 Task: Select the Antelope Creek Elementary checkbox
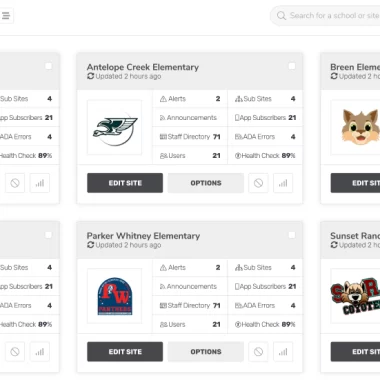tap(292, 66)
